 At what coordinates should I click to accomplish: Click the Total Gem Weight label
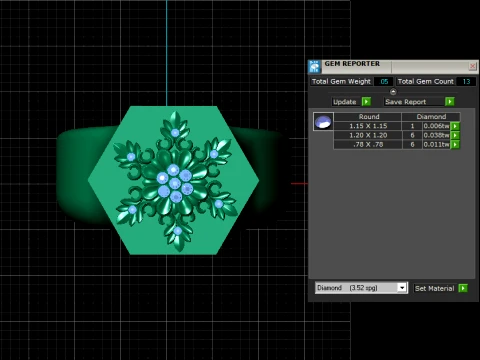point(341,81)
